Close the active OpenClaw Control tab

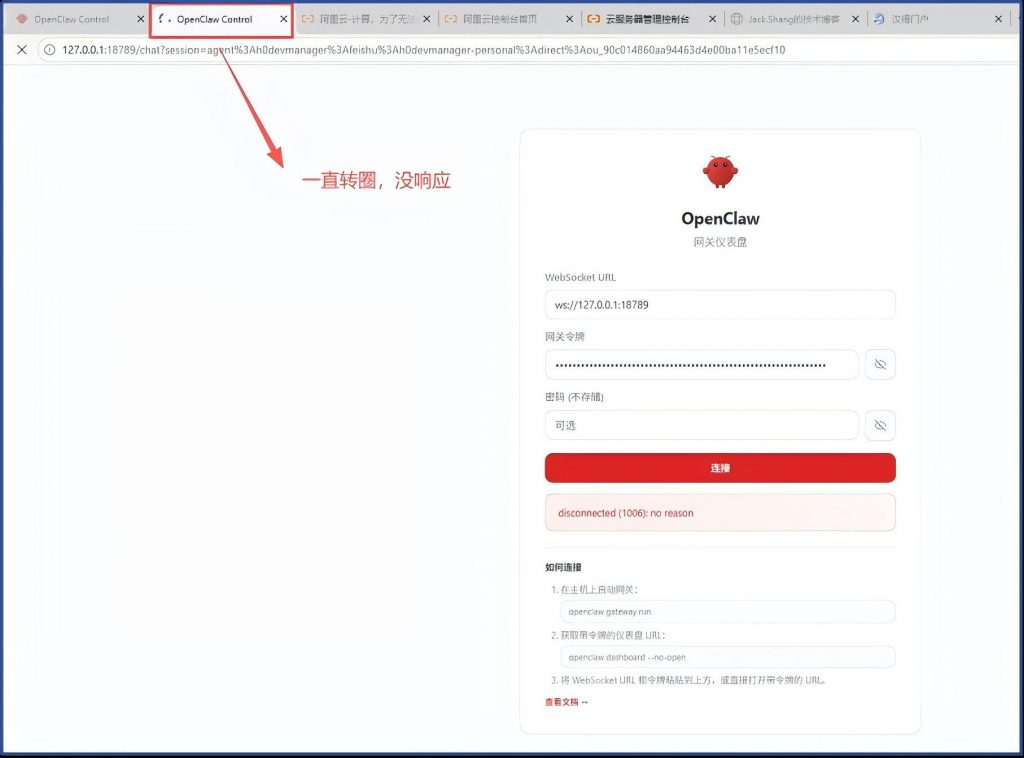click(x=283, y=19)
